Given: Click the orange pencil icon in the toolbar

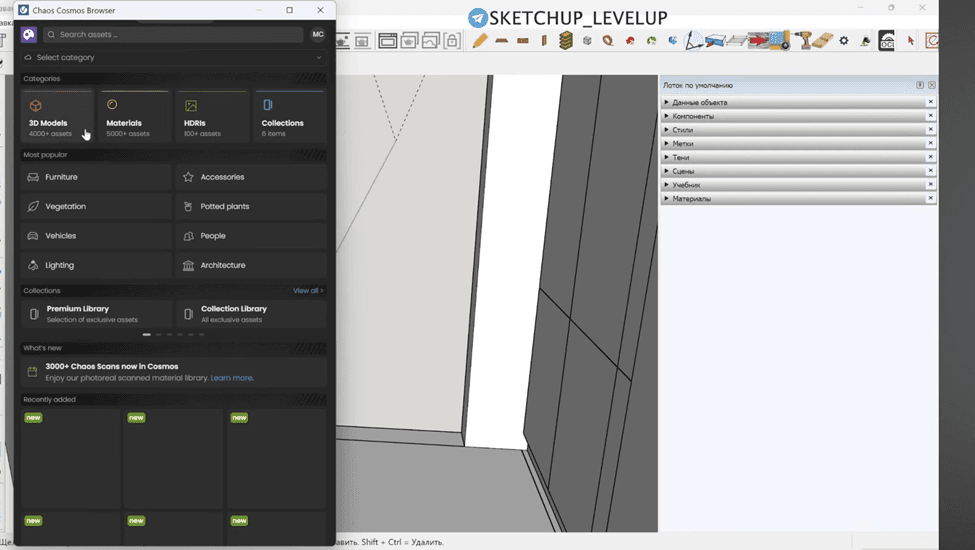Looking at the screenshot, I should pyautogui.click(x=479, y=41).
